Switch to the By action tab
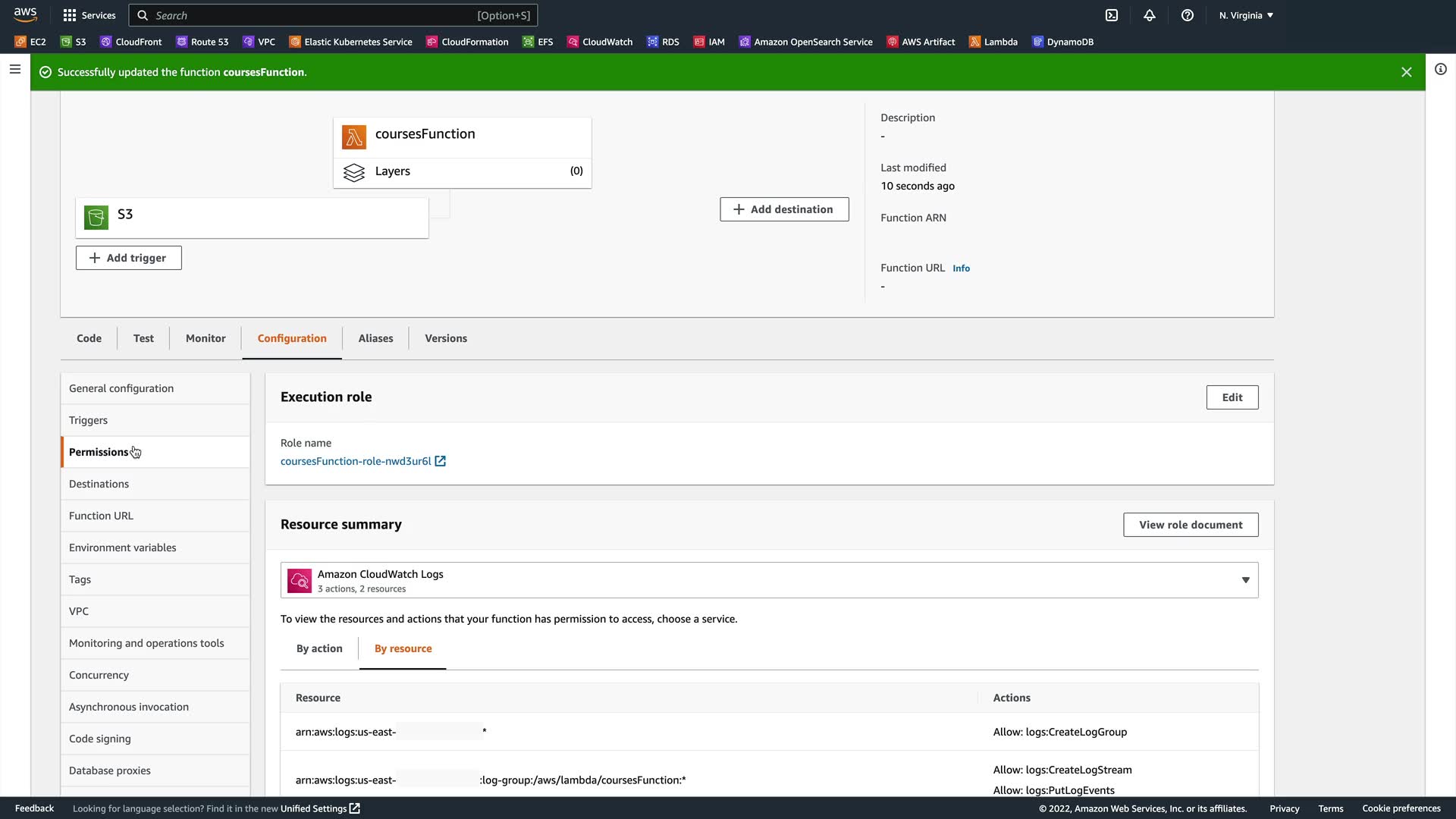 coord(319,648)
